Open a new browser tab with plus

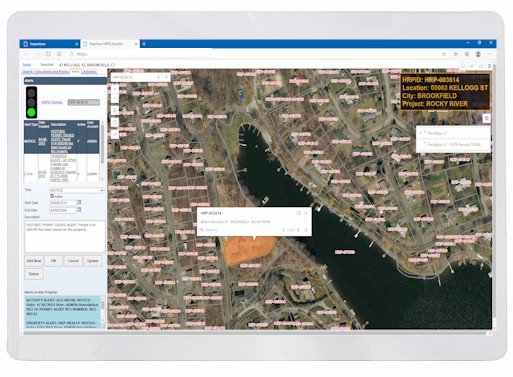[144, 44]
